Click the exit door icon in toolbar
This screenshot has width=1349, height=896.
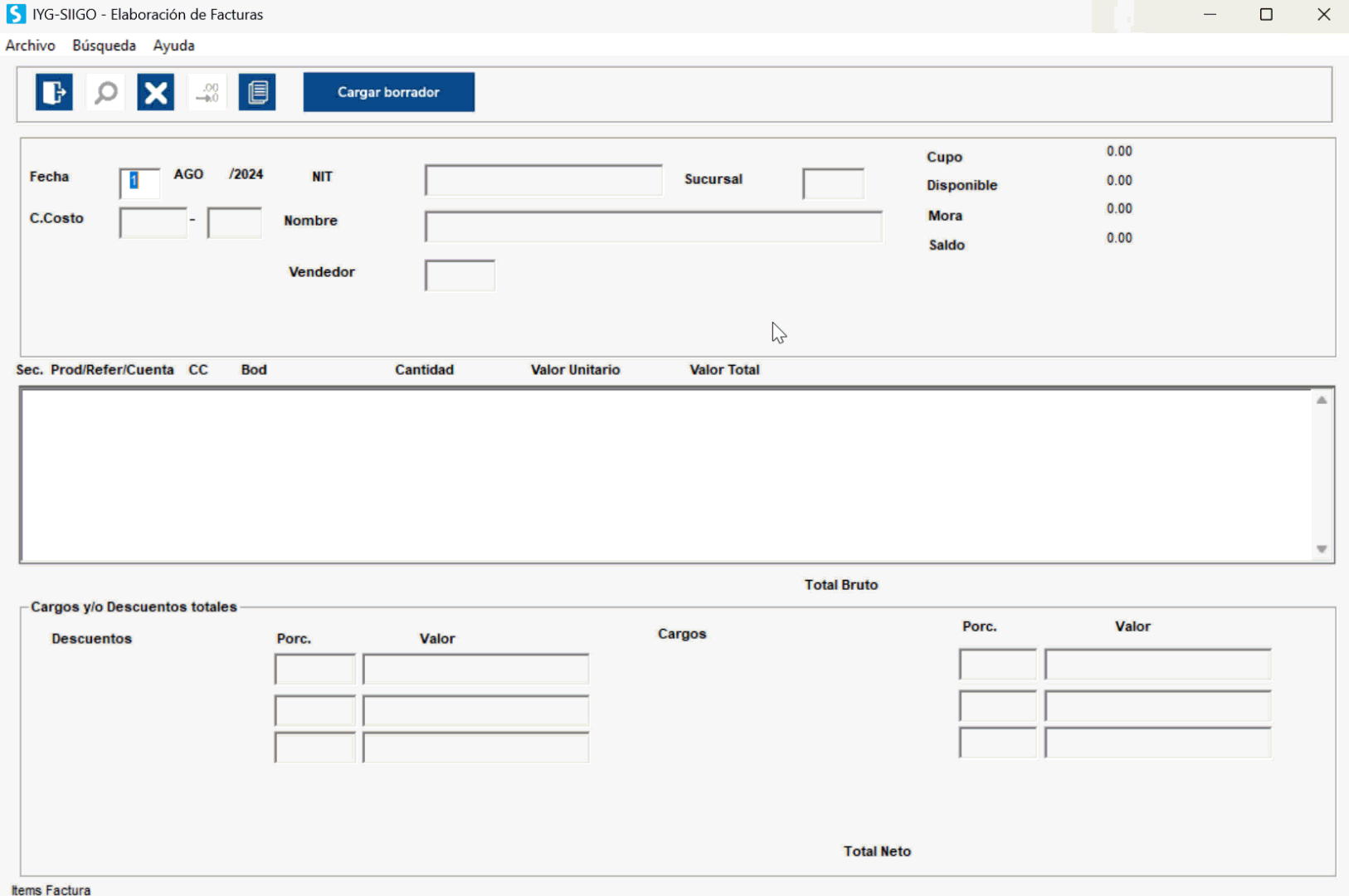pyautogui.click(x=54, y=92)
